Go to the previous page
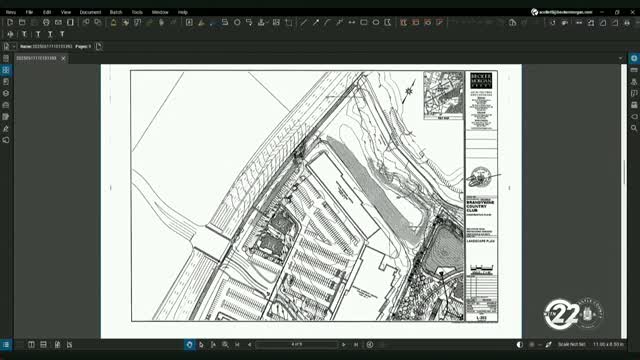The image size is (640, 360). pyautogui.click(x=249, y=344)
